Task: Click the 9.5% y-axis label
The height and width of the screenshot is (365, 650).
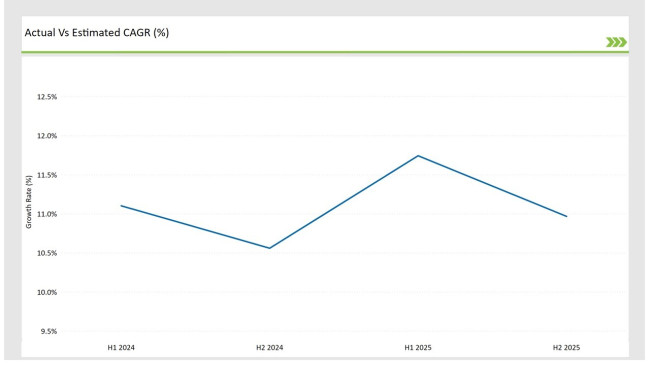Action: (x=49, y=331)
